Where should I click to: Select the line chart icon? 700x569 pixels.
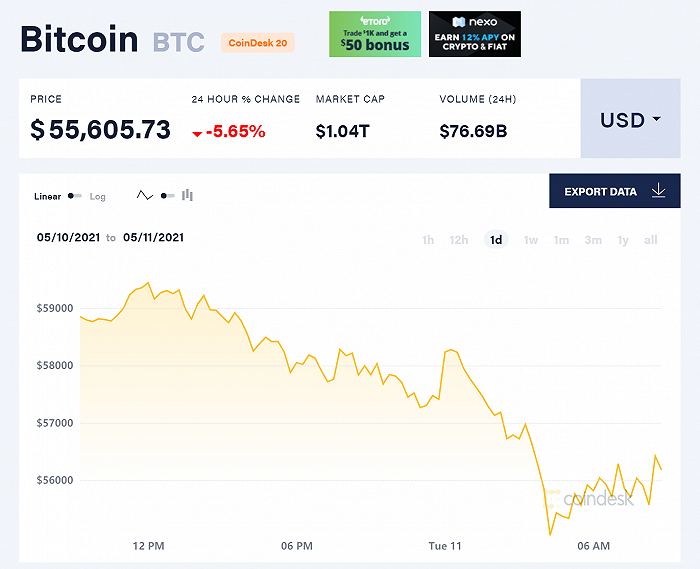(145, 196)
